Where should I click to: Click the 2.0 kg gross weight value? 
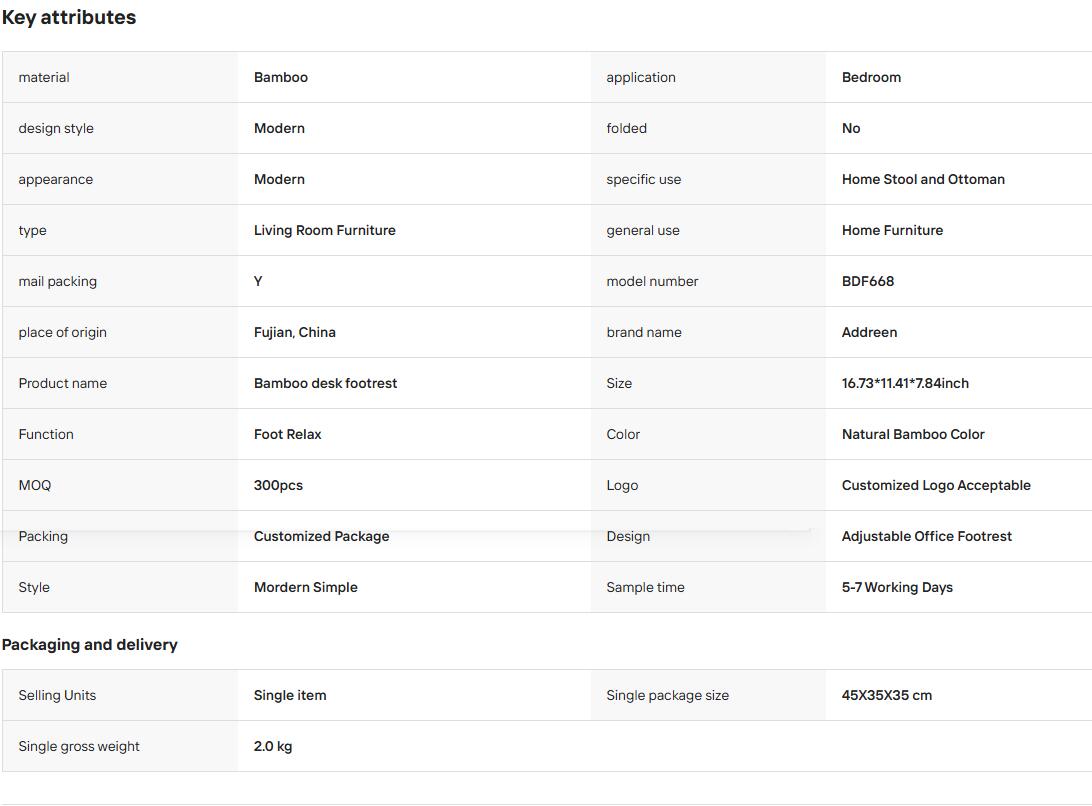coord(272,746)
